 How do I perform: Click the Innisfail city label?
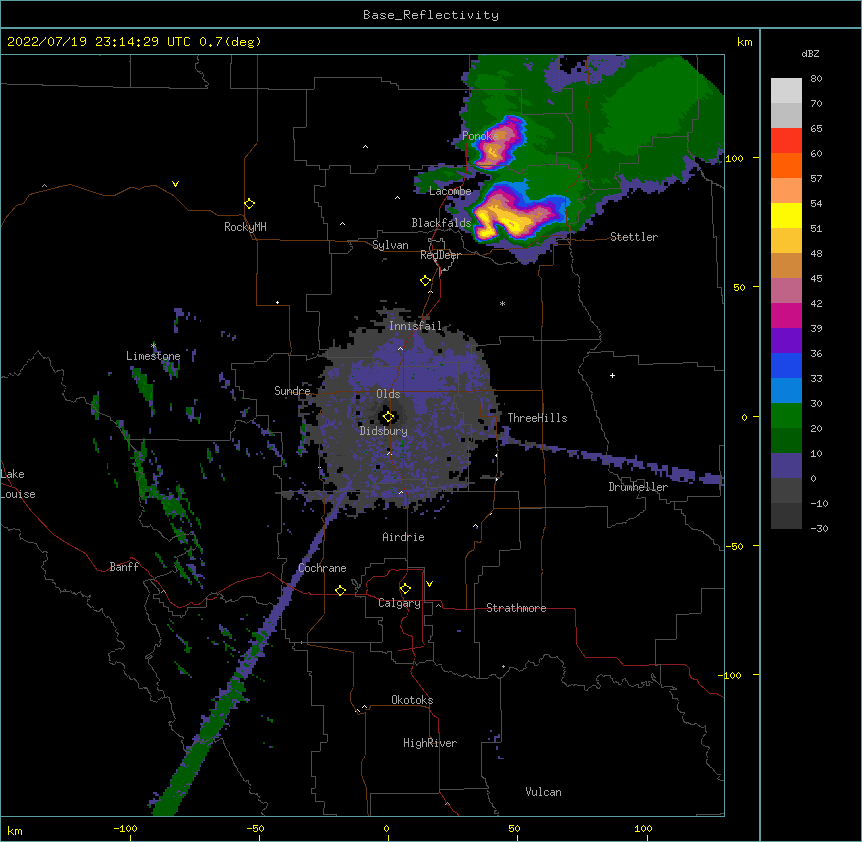415,326
